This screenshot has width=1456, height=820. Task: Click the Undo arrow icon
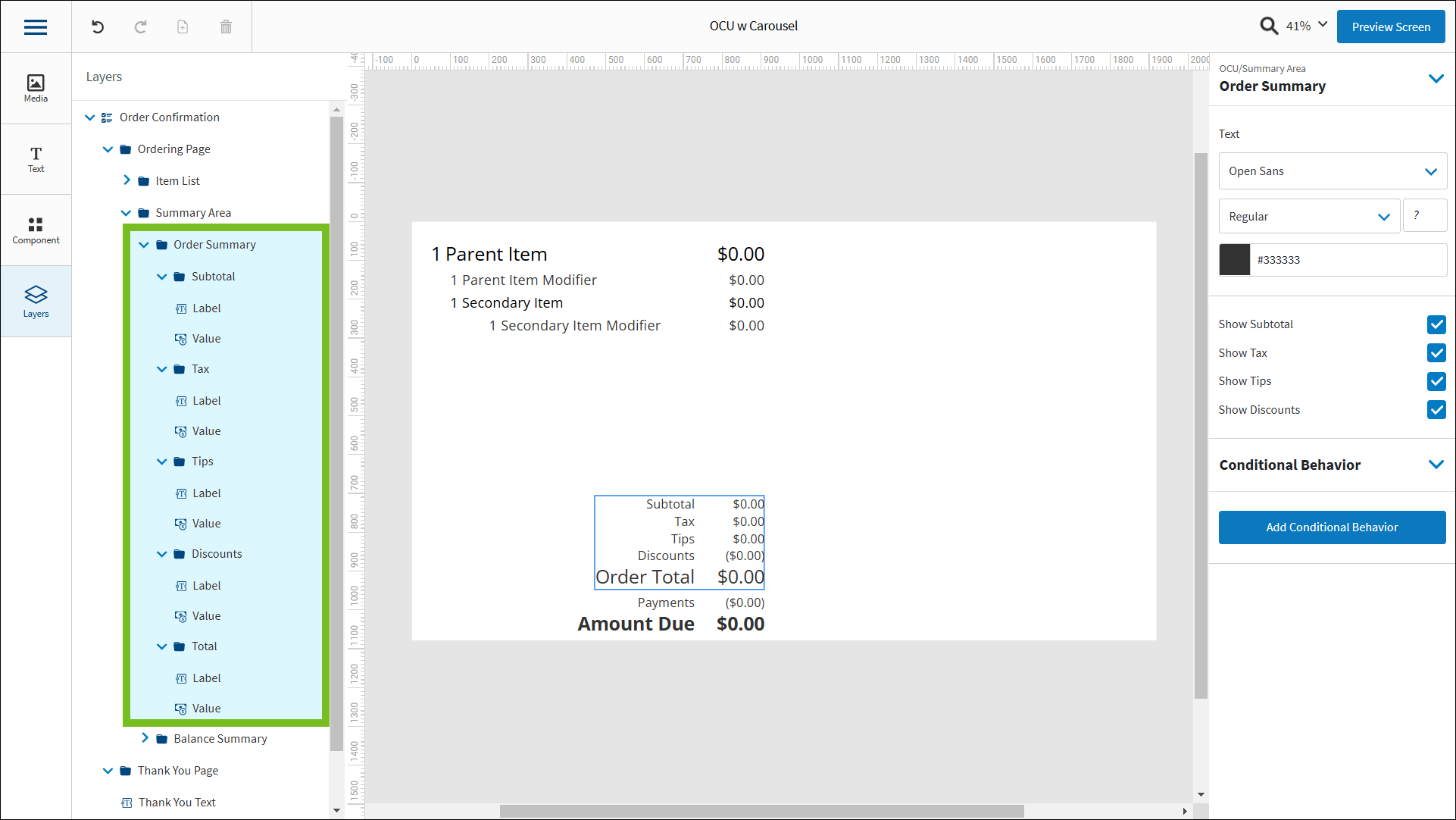pos(97,27)
